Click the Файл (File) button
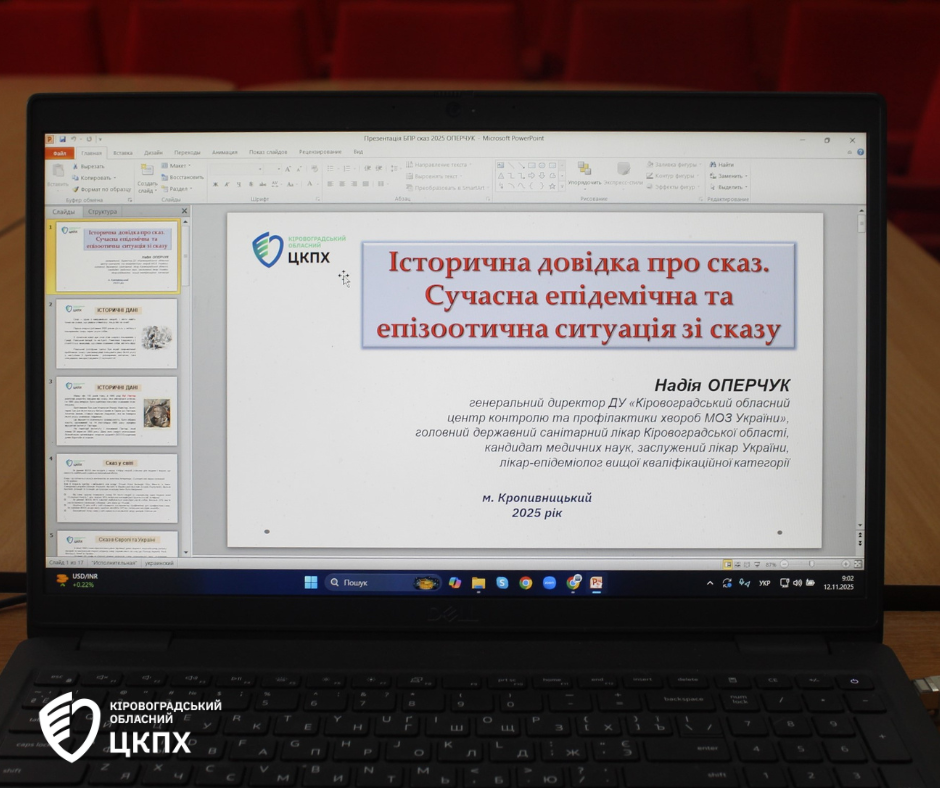 click(x=60, y=152)
